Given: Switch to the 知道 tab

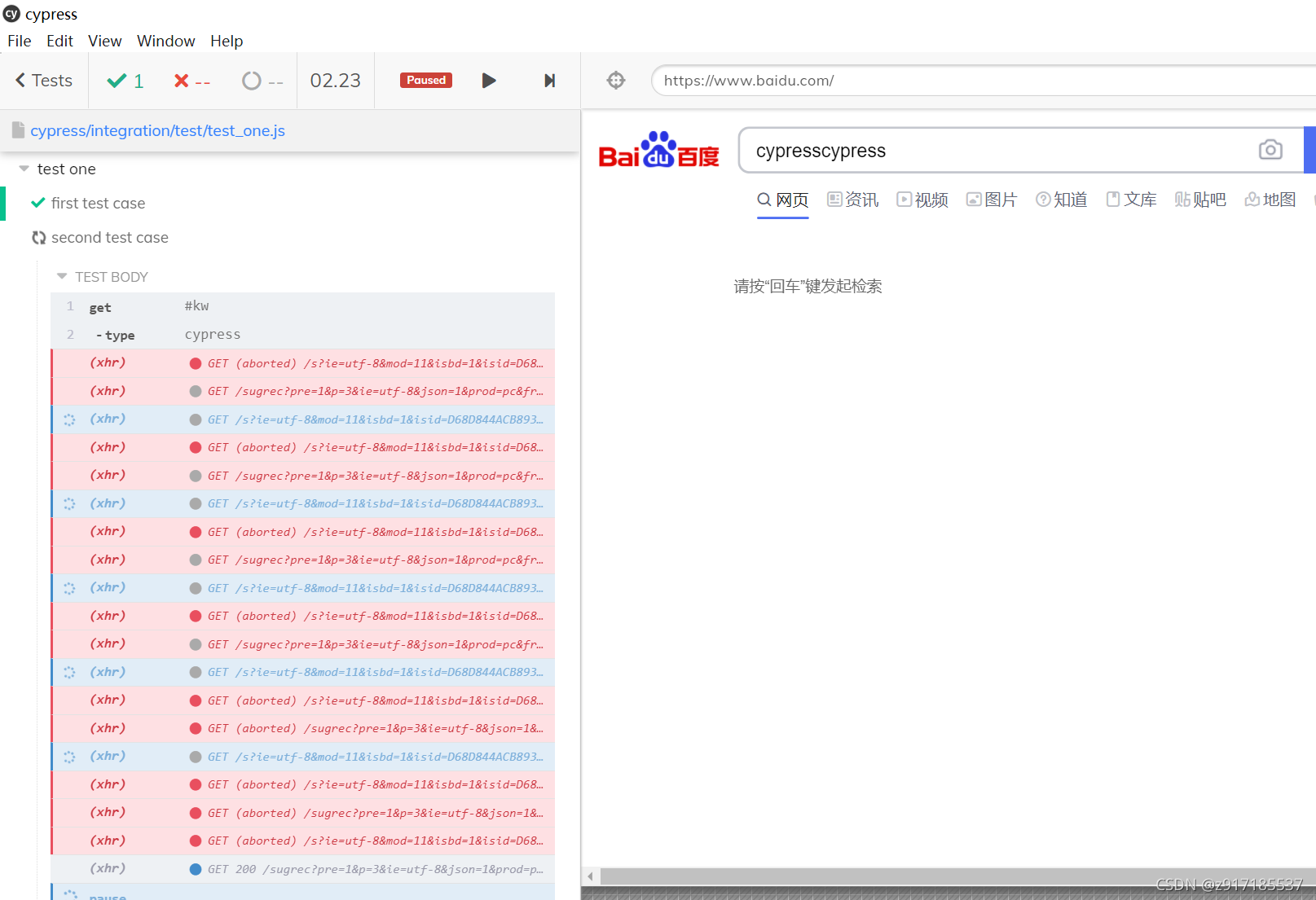Looking at the screenshot, I should tap(1062, 200).
